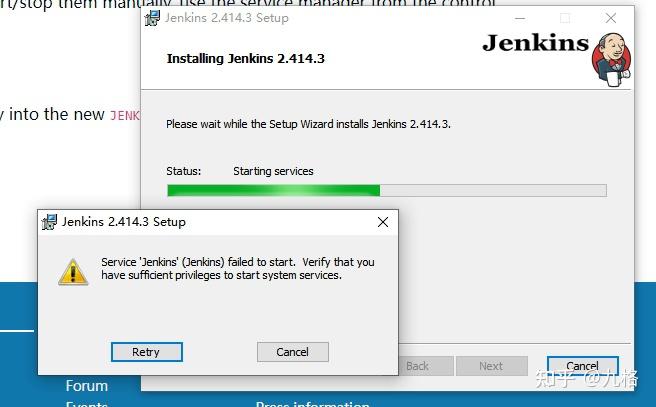Click the greyed-out maximize box of the installer
This screenshot has height=407, width=656.
(x=565, y=18)
